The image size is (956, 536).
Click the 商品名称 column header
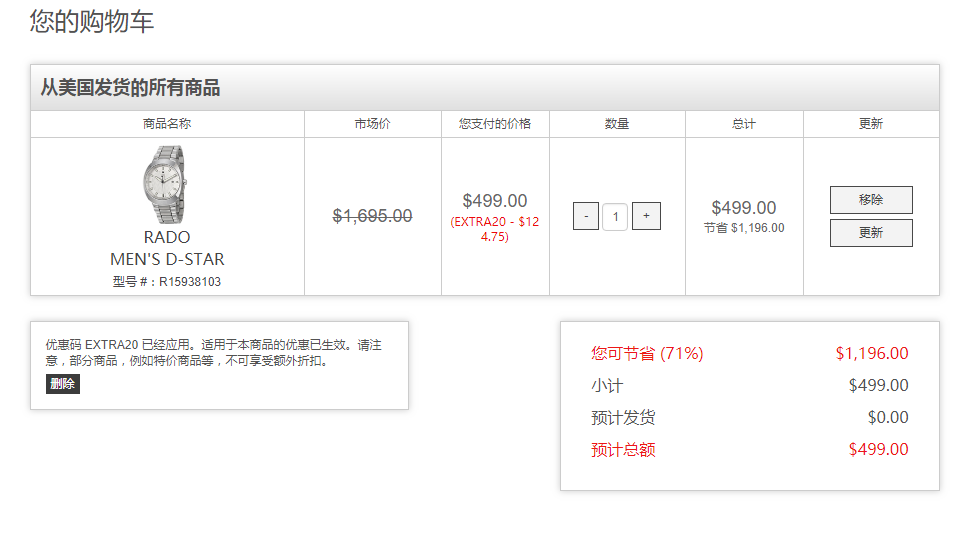[167, 124]
